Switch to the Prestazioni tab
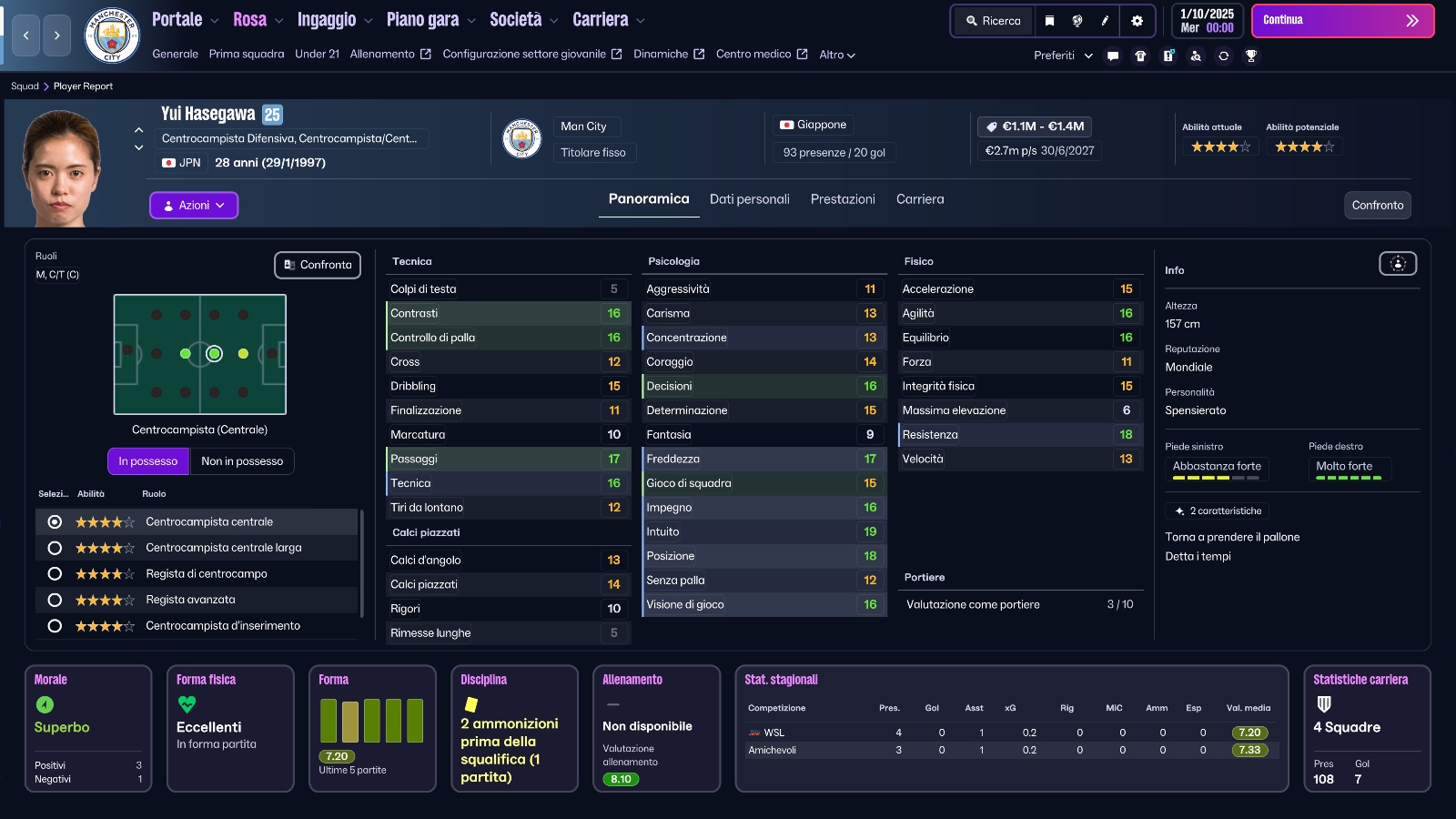This screenshot has height=819, width=1456. 843,199
